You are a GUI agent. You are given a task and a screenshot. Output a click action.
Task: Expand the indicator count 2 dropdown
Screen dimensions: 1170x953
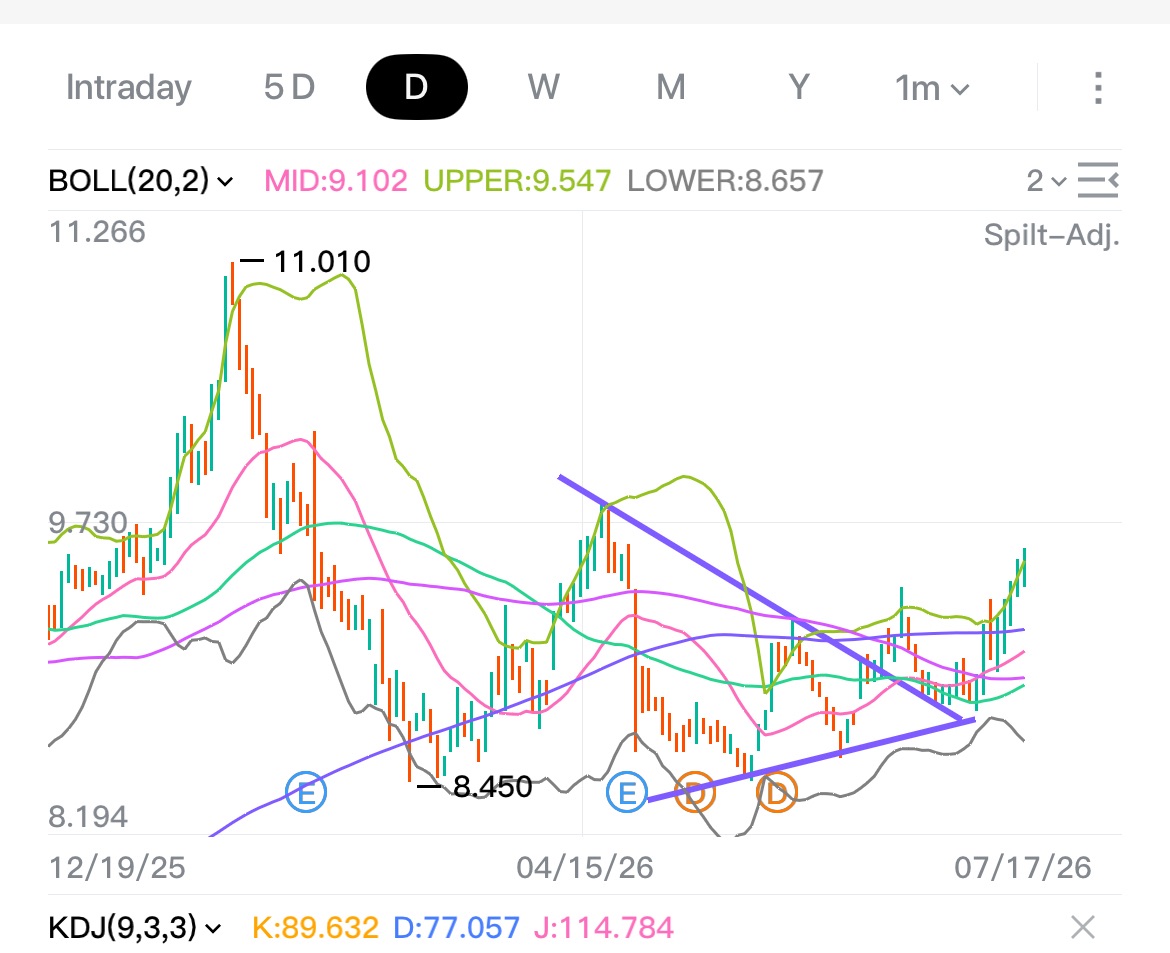(1046, 181)
